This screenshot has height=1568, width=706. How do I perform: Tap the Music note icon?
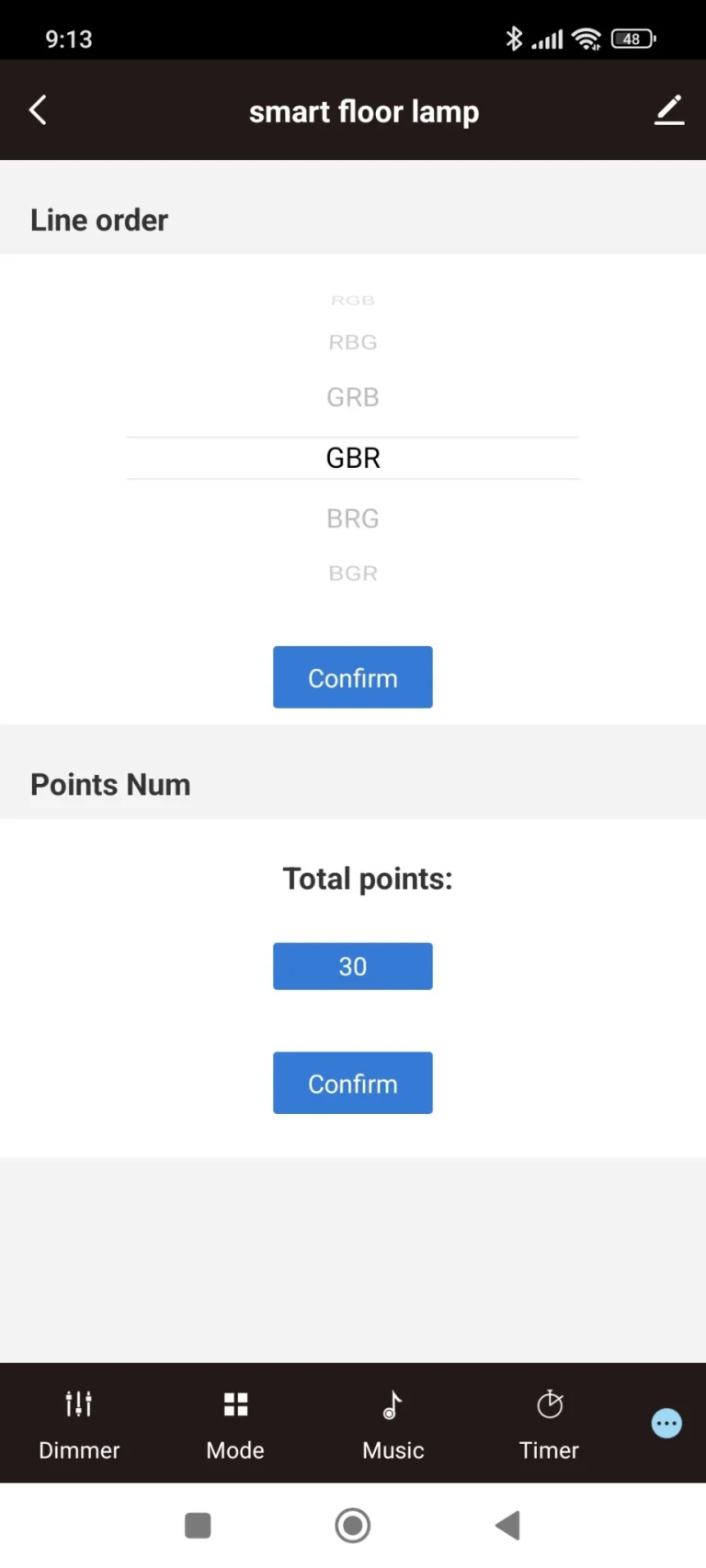click(x=393, y=1404)
